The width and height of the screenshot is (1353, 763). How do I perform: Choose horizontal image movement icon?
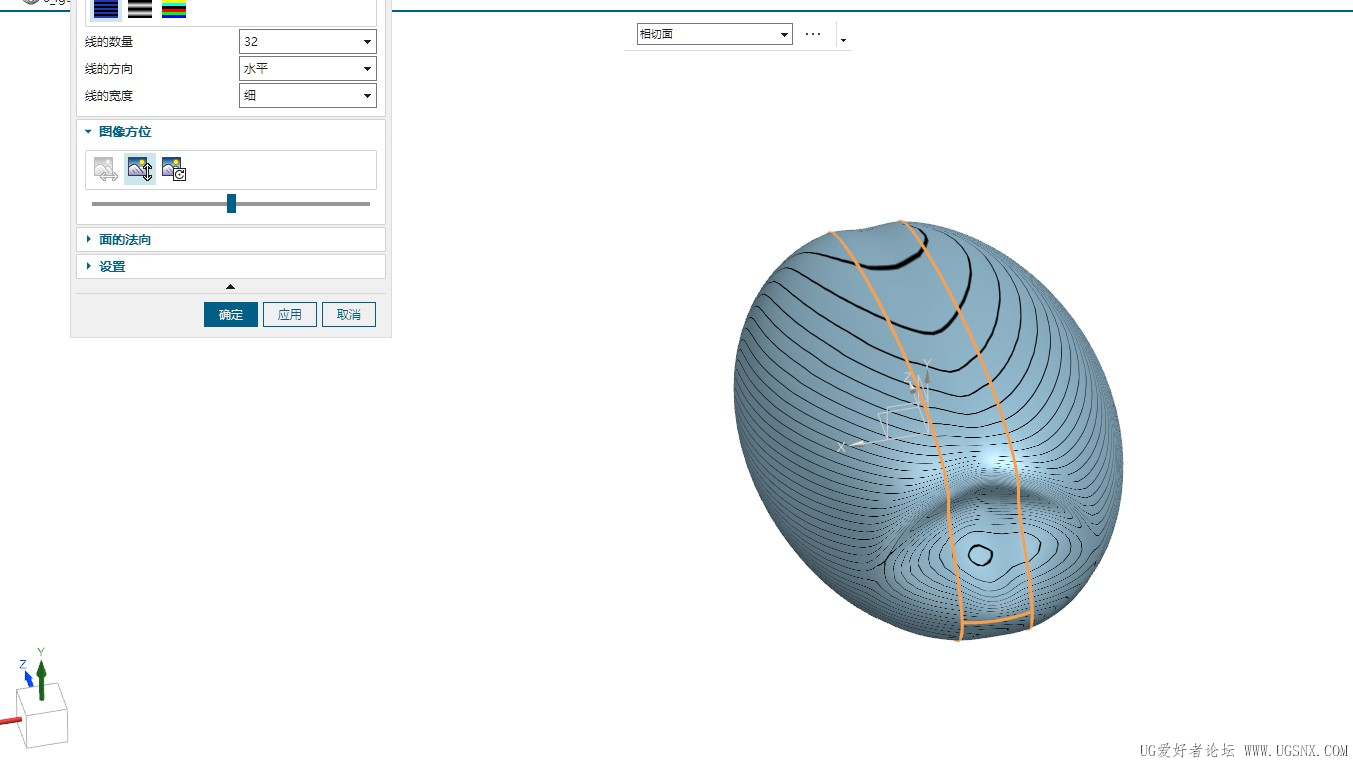[106, 170]
